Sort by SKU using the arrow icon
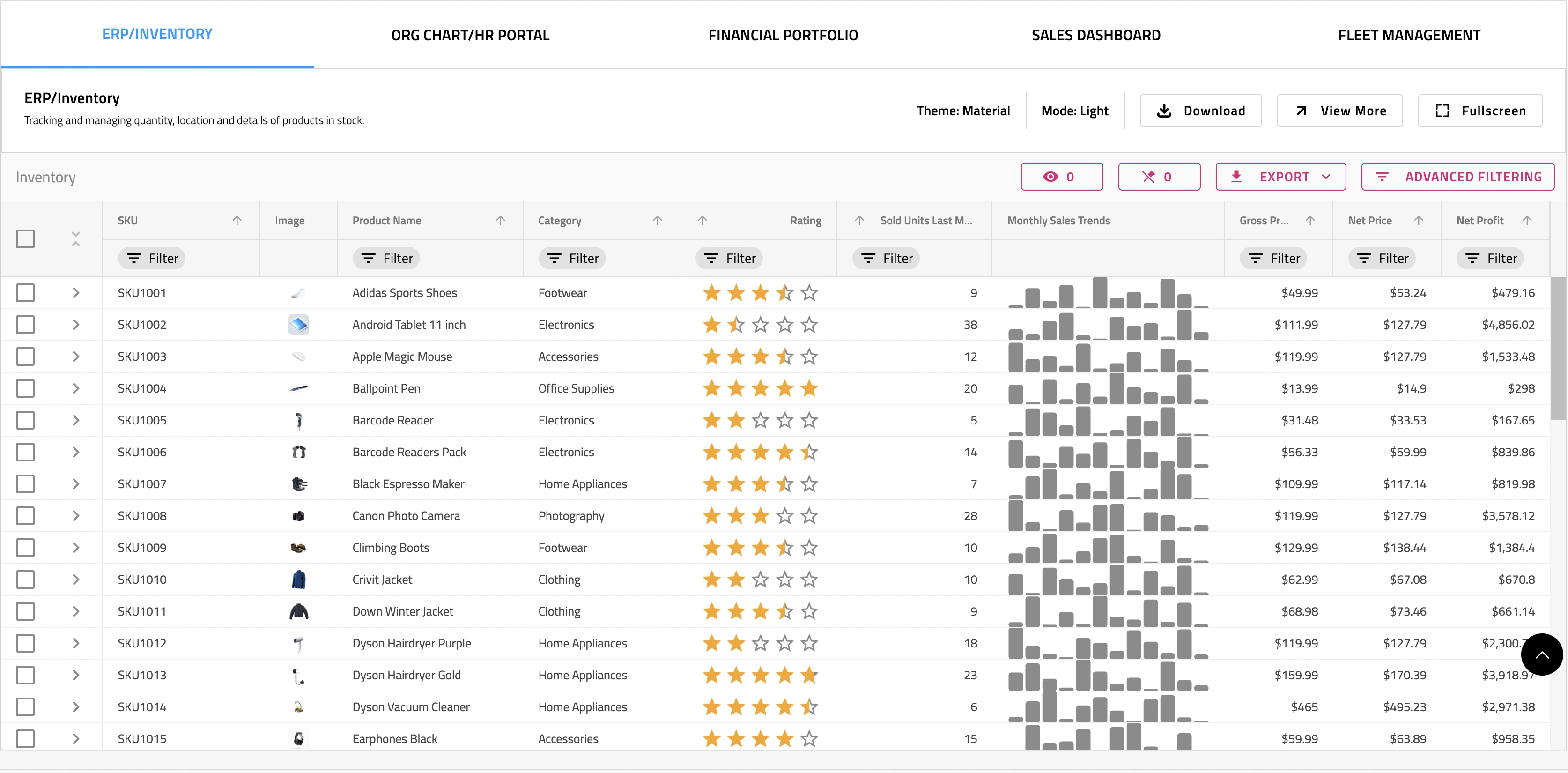This screenshot has width=1568, height=773. point(237,220)
